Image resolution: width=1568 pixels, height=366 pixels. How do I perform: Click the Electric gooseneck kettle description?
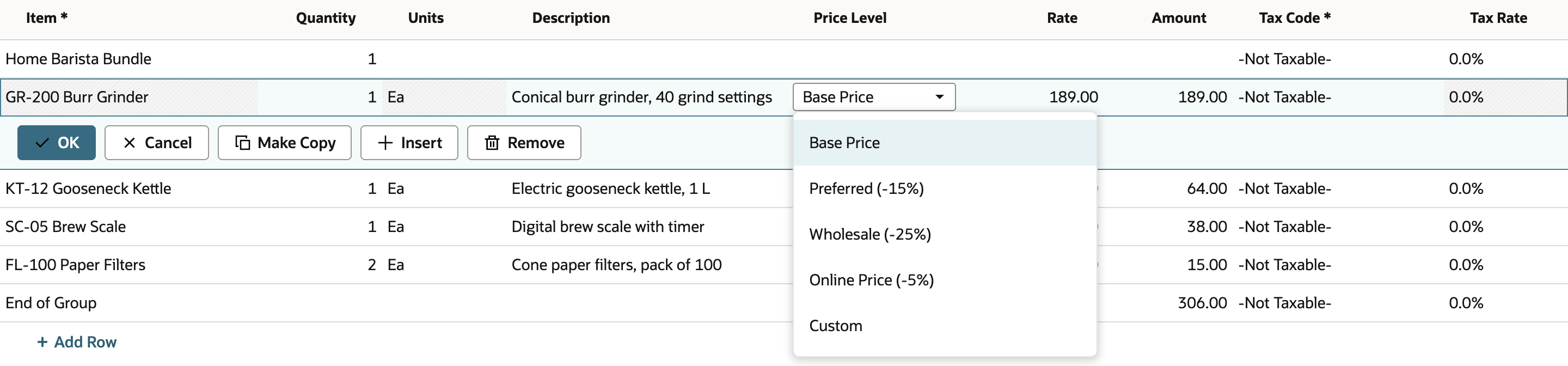point(610,188)
